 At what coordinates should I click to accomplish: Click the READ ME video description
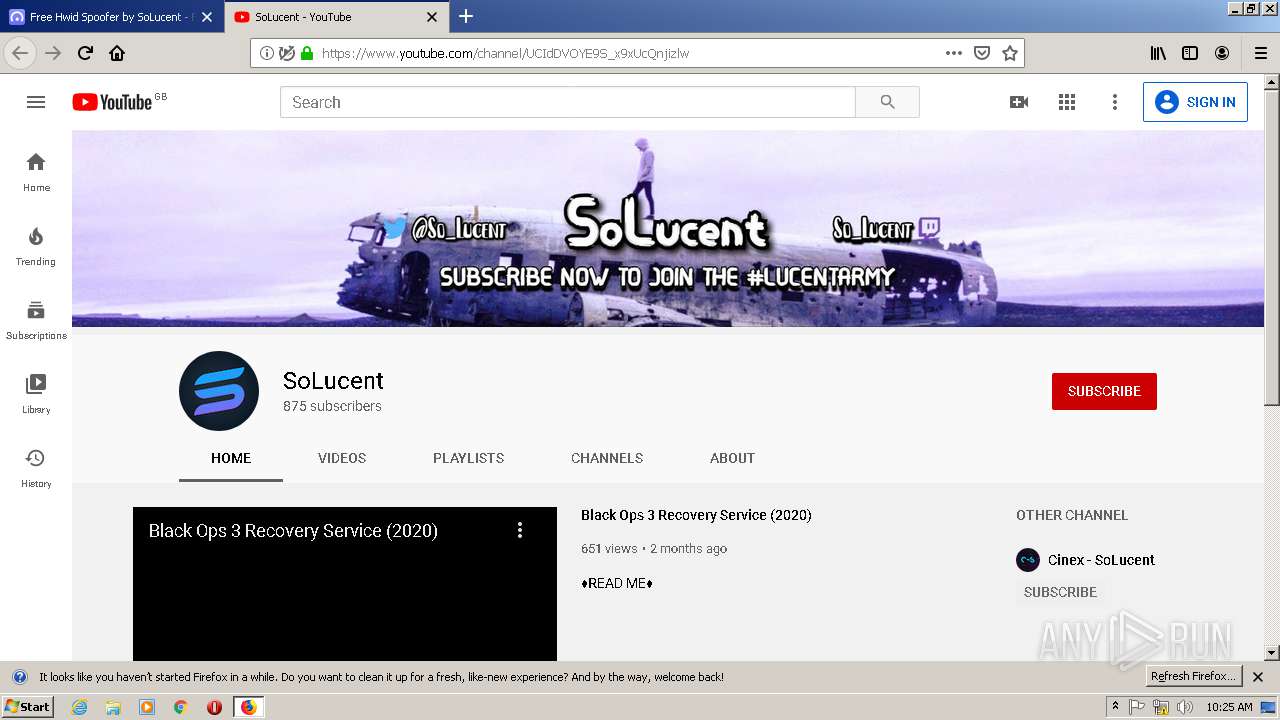(x=617, y=583)
